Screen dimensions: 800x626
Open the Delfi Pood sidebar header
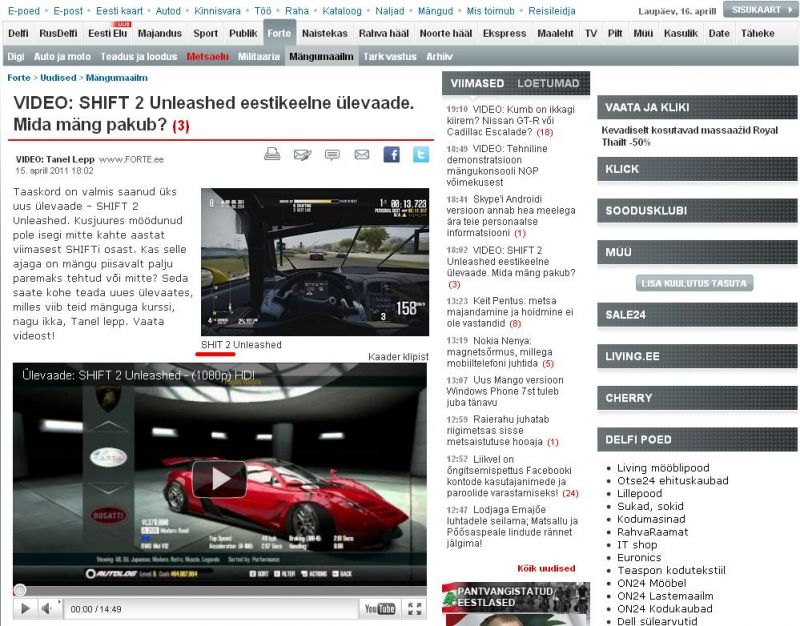point(697,439)
